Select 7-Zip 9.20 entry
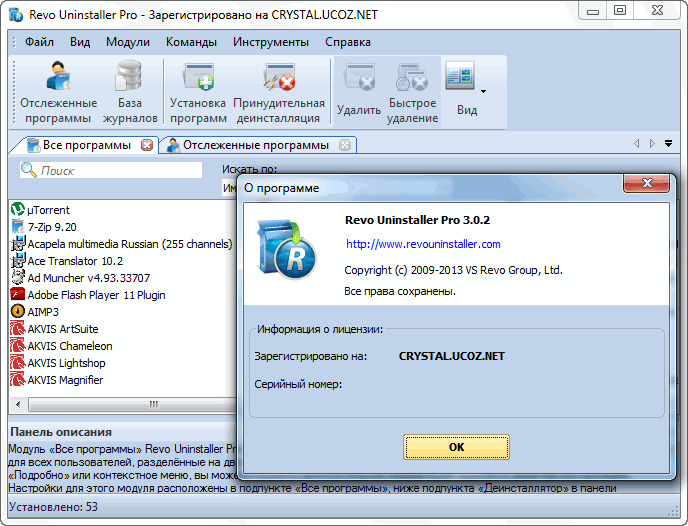Screen dimensions: 688x526 pos(52,227)
